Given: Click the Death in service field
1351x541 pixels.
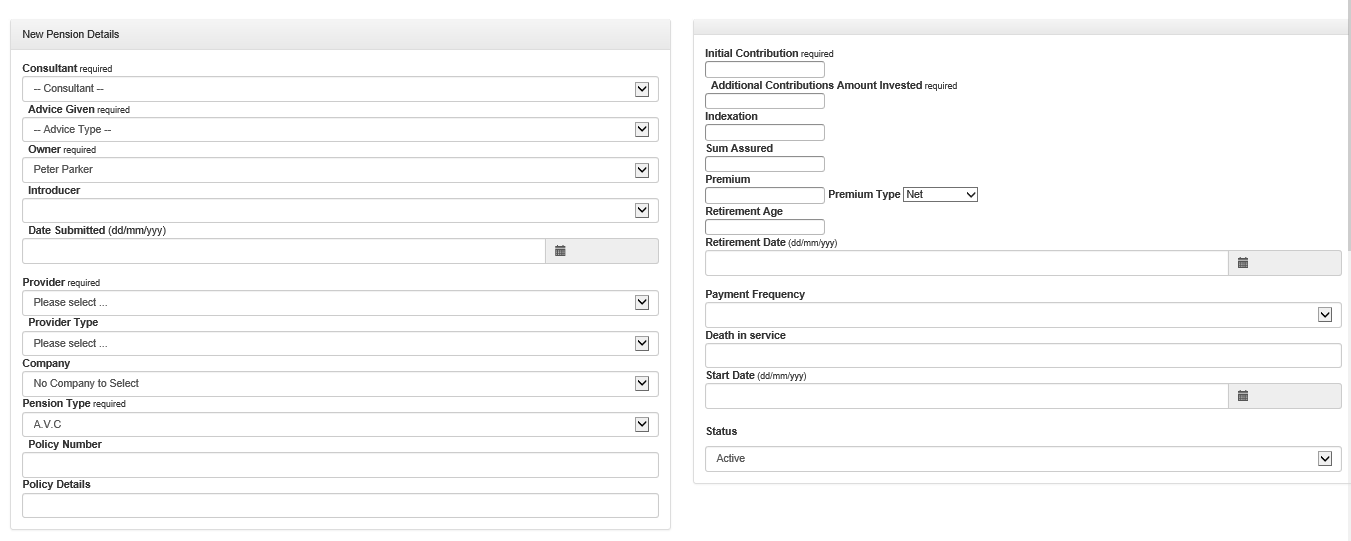Looking at the screenshot, I should [x=1023, y=356].
